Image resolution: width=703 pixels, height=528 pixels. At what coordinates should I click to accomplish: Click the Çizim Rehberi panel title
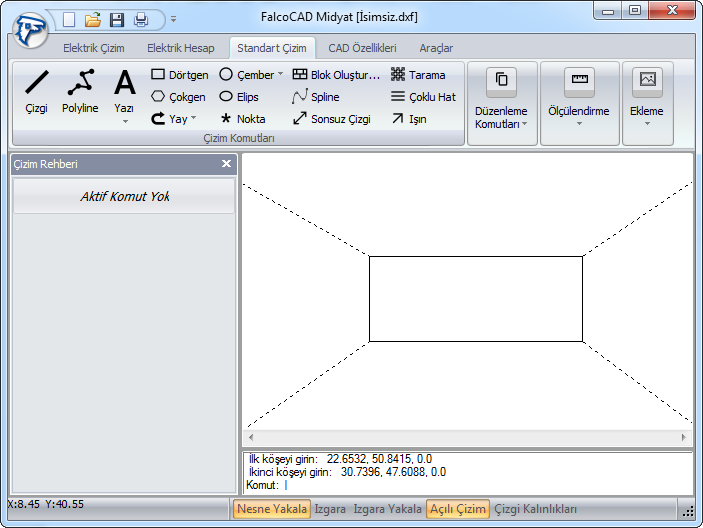[45, 164]
